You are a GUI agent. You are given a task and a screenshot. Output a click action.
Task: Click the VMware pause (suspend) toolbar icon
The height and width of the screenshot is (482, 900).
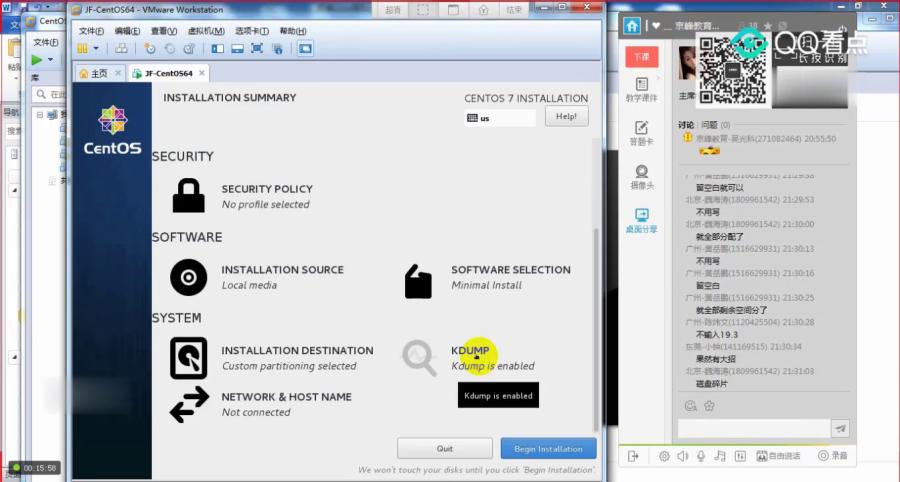(83, 49)
